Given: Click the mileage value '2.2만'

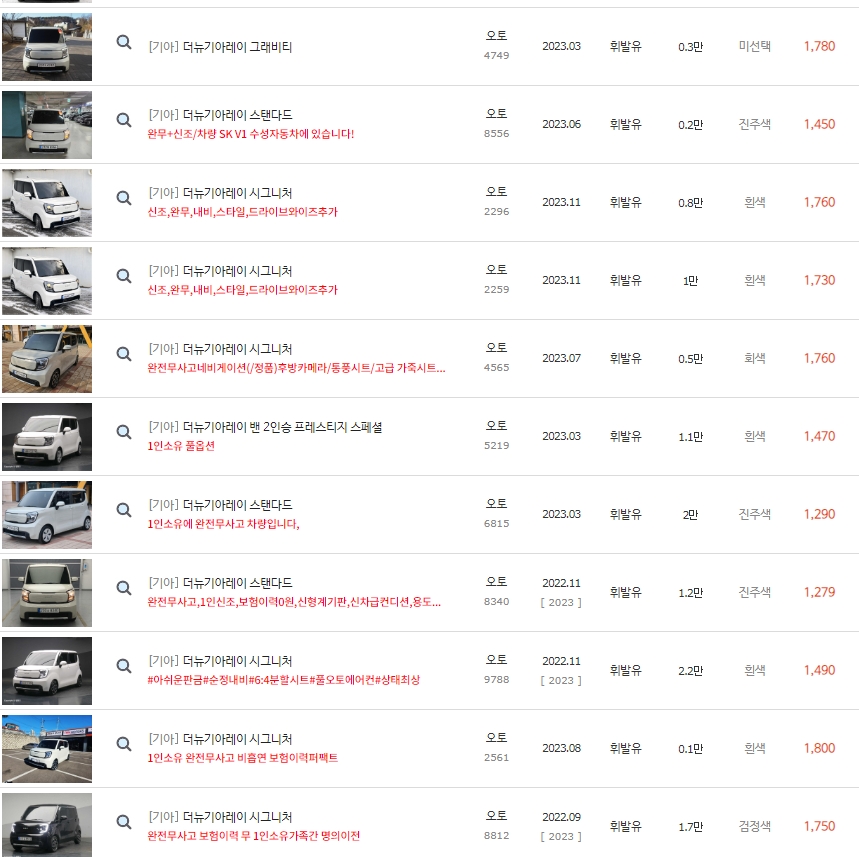Looking at the screenshot, I should coord(690,671).
